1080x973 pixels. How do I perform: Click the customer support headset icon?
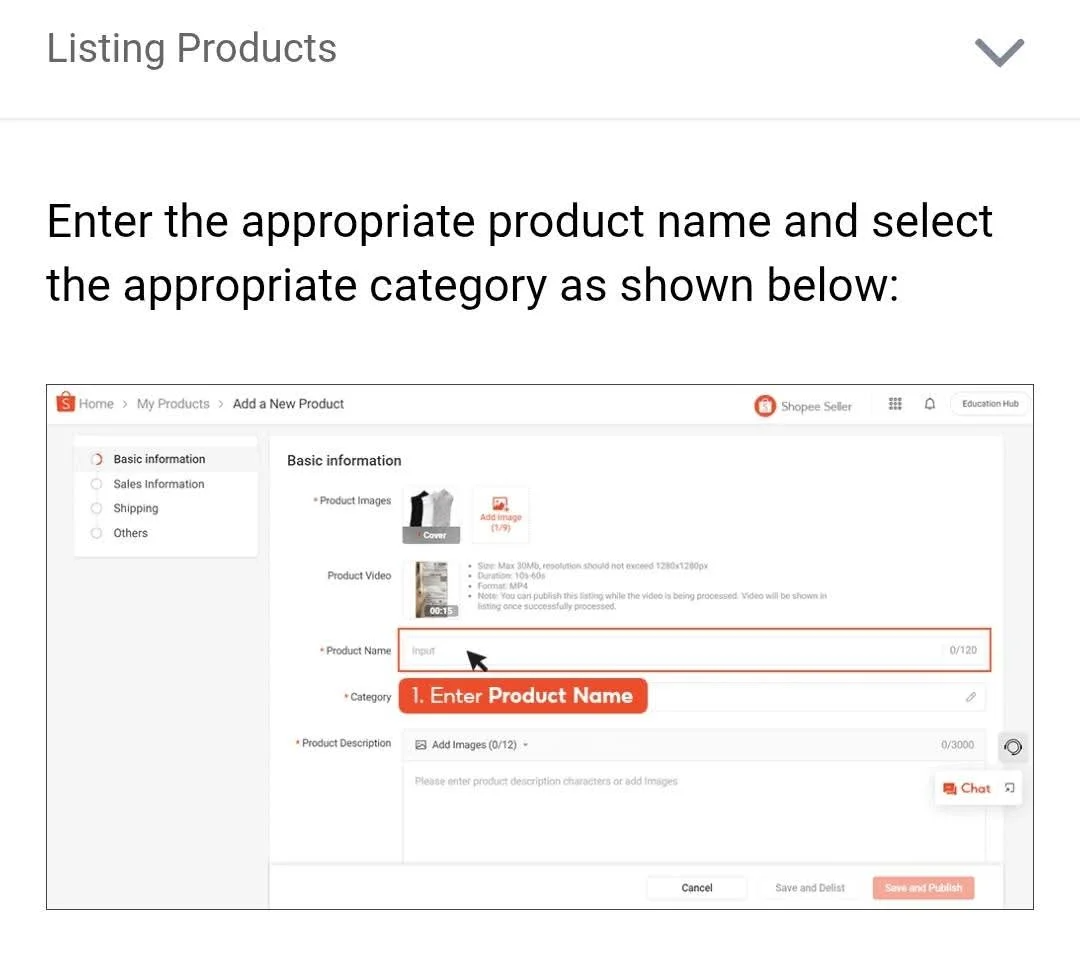coord(1012,747)
